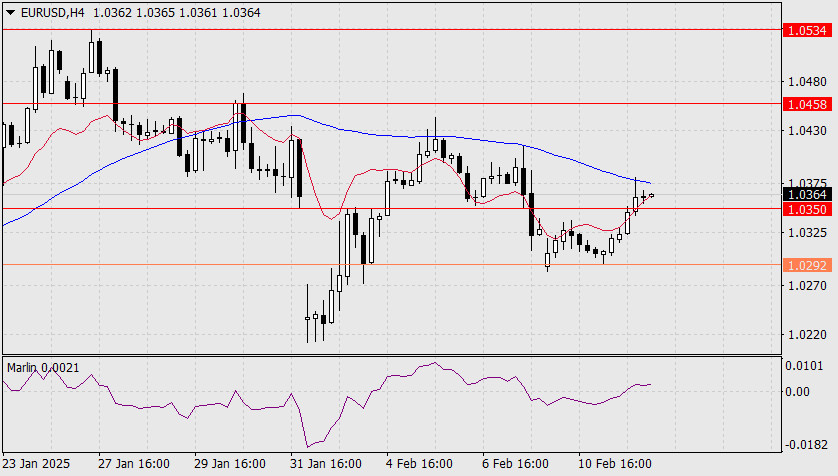Select the Marlin 0.0021 indicator label

(x=43, y=368)
